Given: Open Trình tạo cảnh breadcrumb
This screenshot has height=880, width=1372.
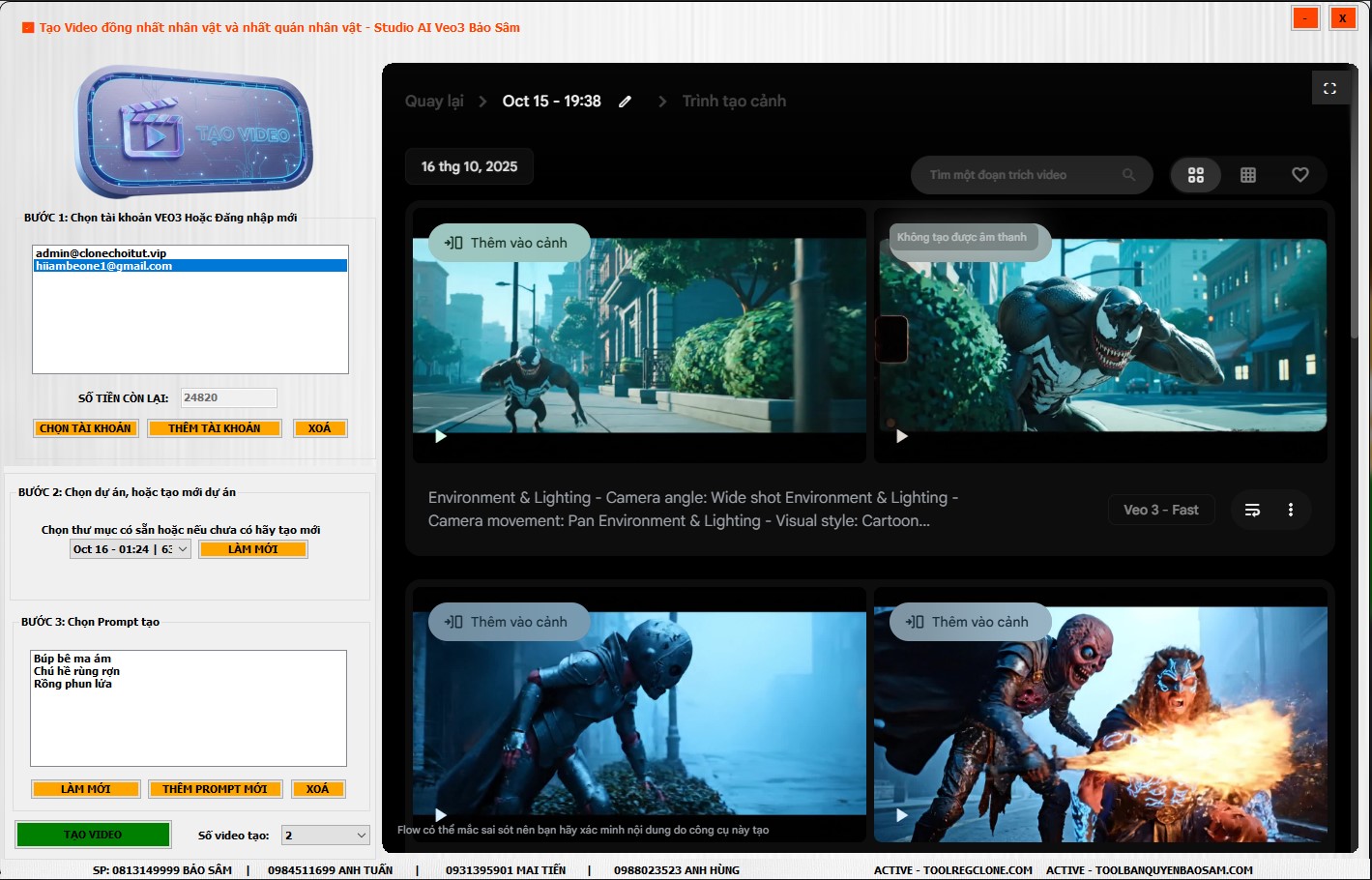Looking at the screenshot, I should click(734, 102).
